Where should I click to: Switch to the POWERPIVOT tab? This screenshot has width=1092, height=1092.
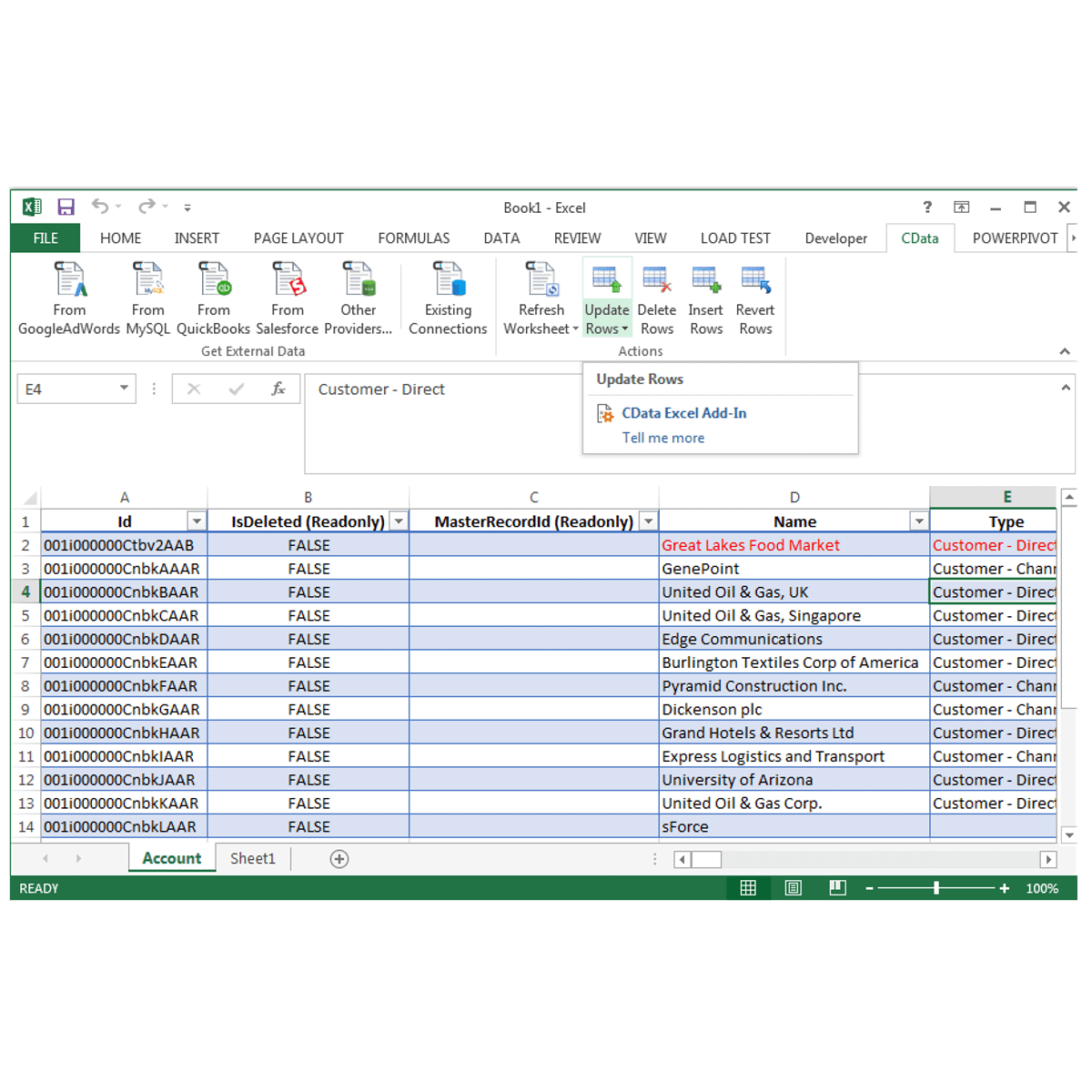(1015, 238)
